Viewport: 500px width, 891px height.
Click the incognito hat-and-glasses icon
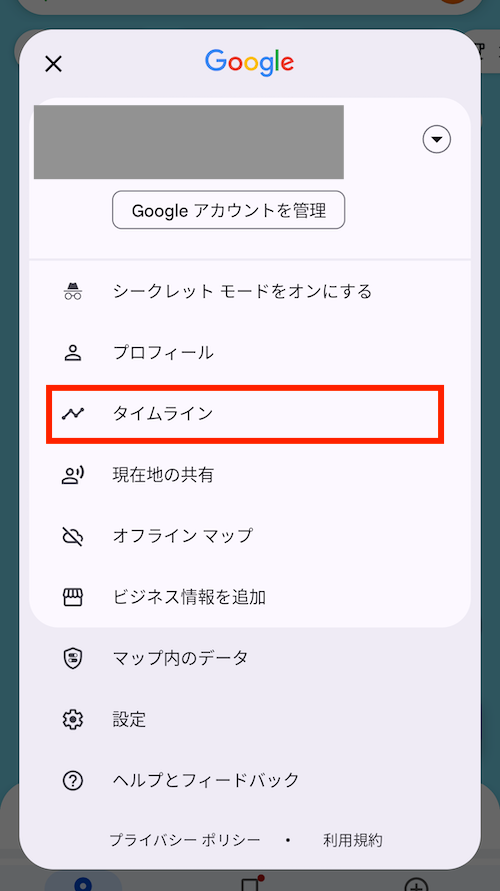pos(73,292)
